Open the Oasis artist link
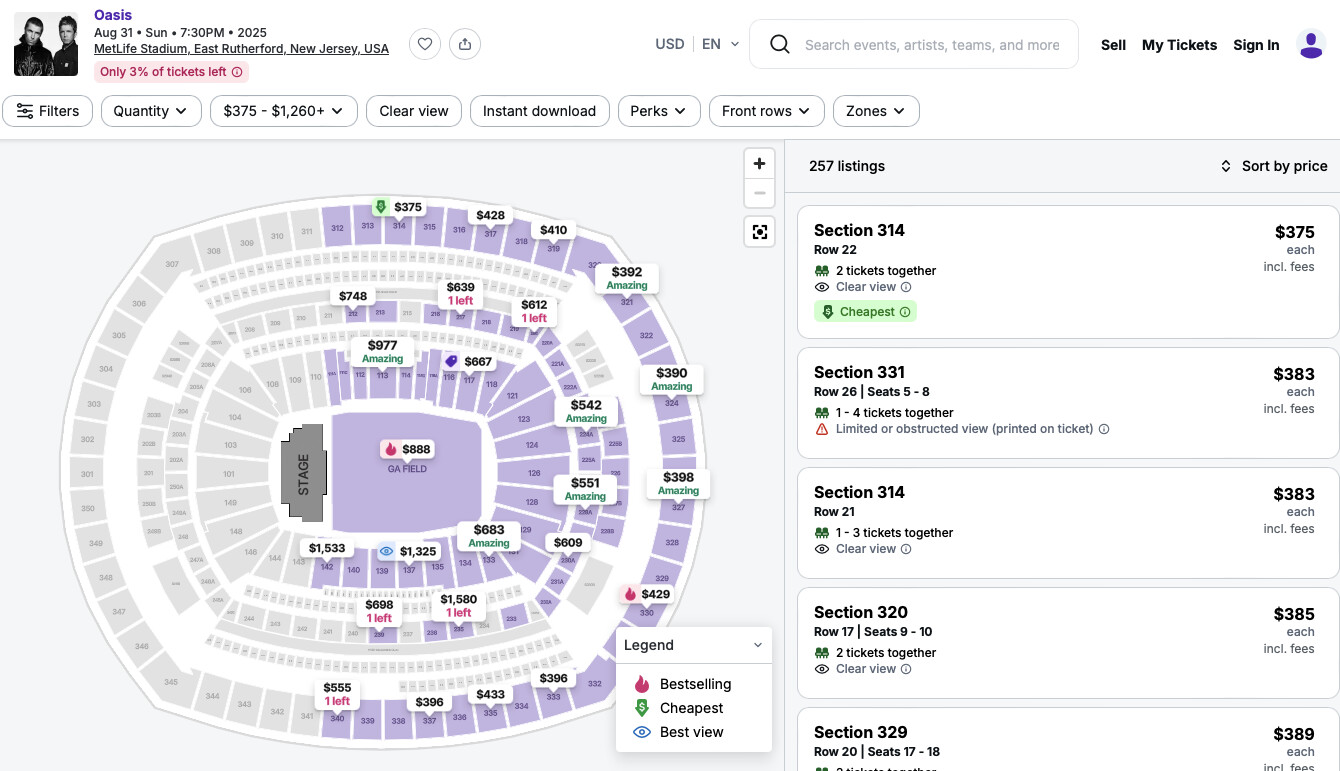1340x771 pixels. 113,15
